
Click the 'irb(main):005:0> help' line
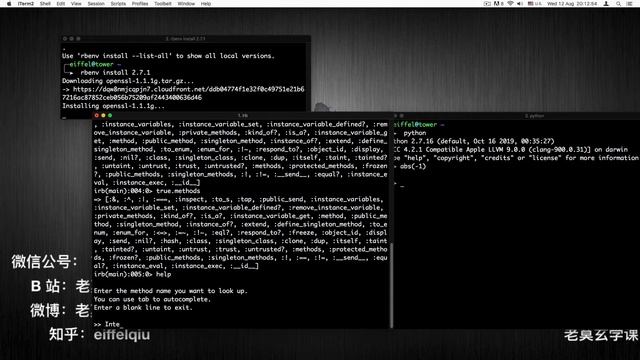coord(133,274)
